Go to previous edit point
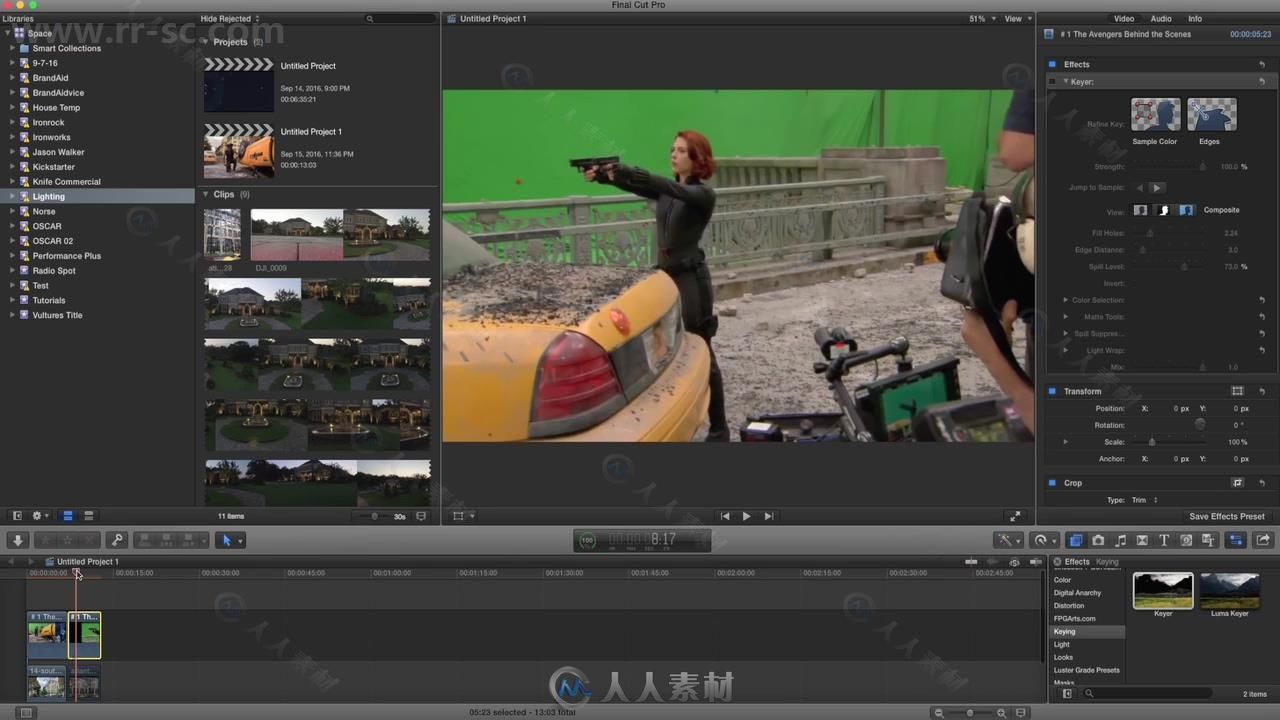1280x720 pixels. 725,516
